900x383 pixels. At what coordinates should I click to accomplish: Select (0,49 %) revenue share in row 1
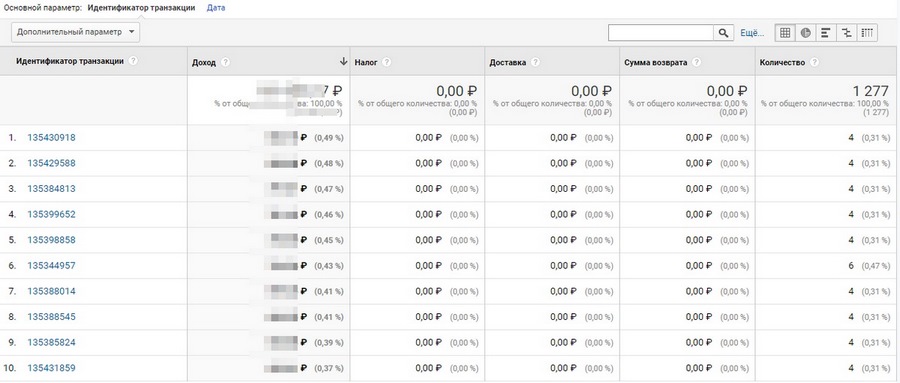click(x=328, y=138)
